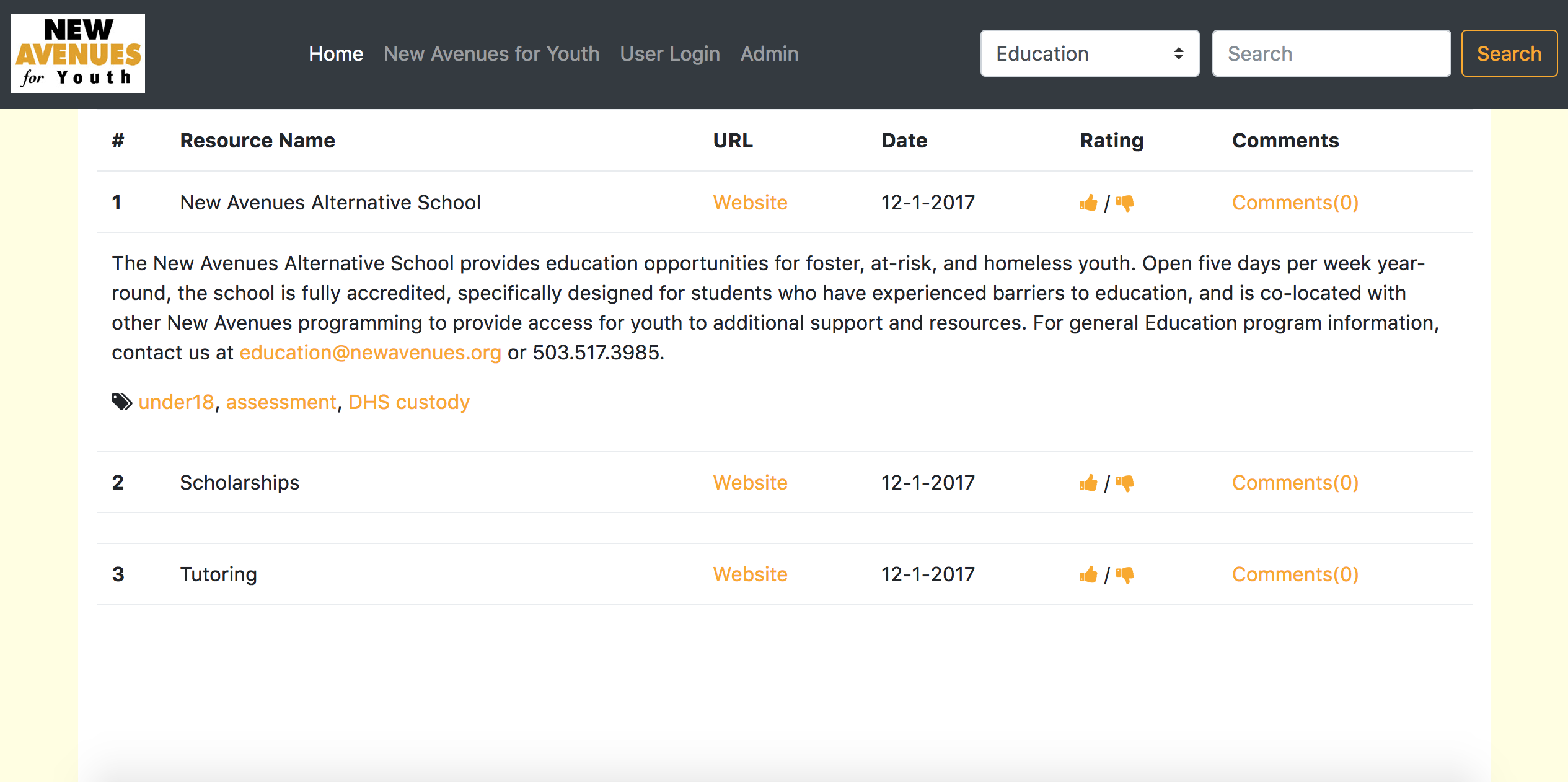Thumbs up the Tutoring resource
The image size is (1568, 782).
coord(1088,574)
